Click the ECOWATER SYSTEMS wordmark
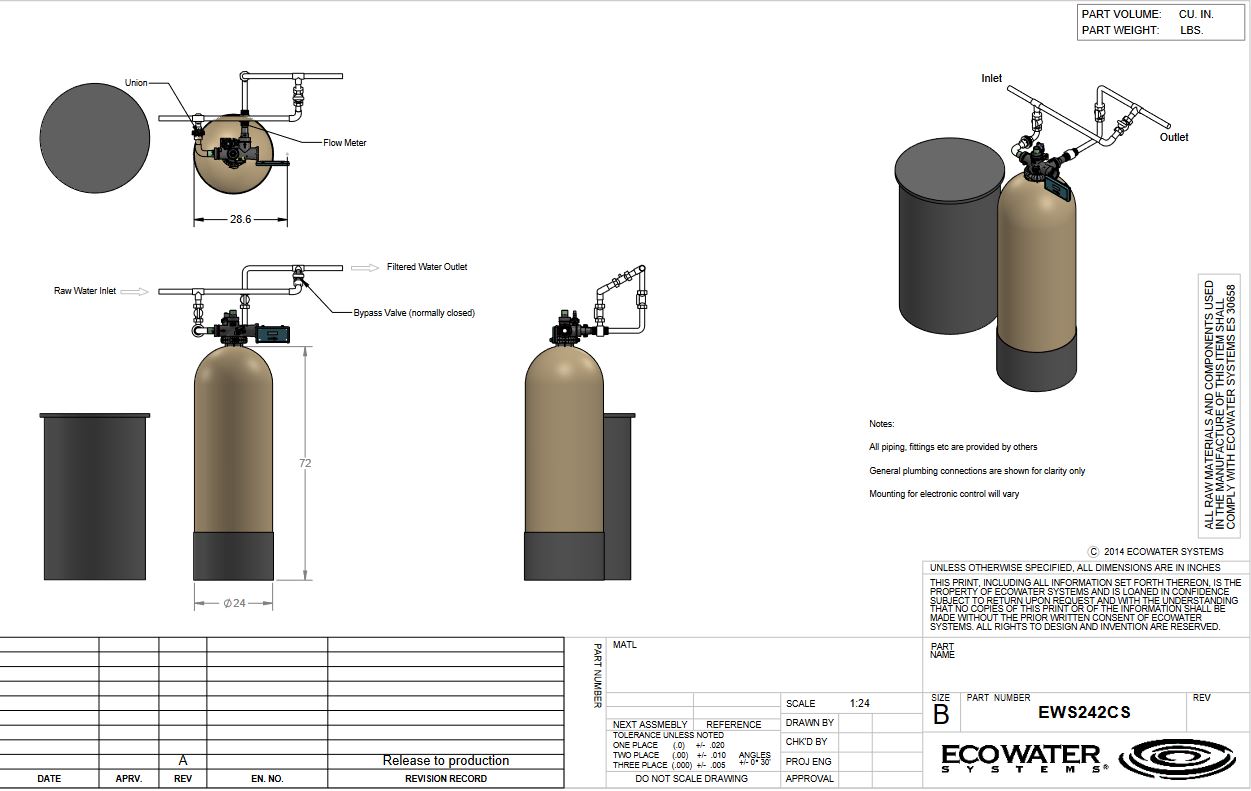The height and width of the screenshot is (791, 1251). pos(1023,759)
